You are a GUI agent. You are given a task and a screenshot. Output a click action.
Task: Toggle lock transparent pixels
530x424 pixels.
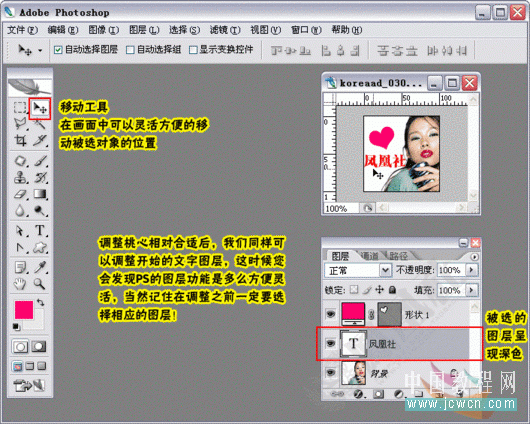click(x=354, y=290)
